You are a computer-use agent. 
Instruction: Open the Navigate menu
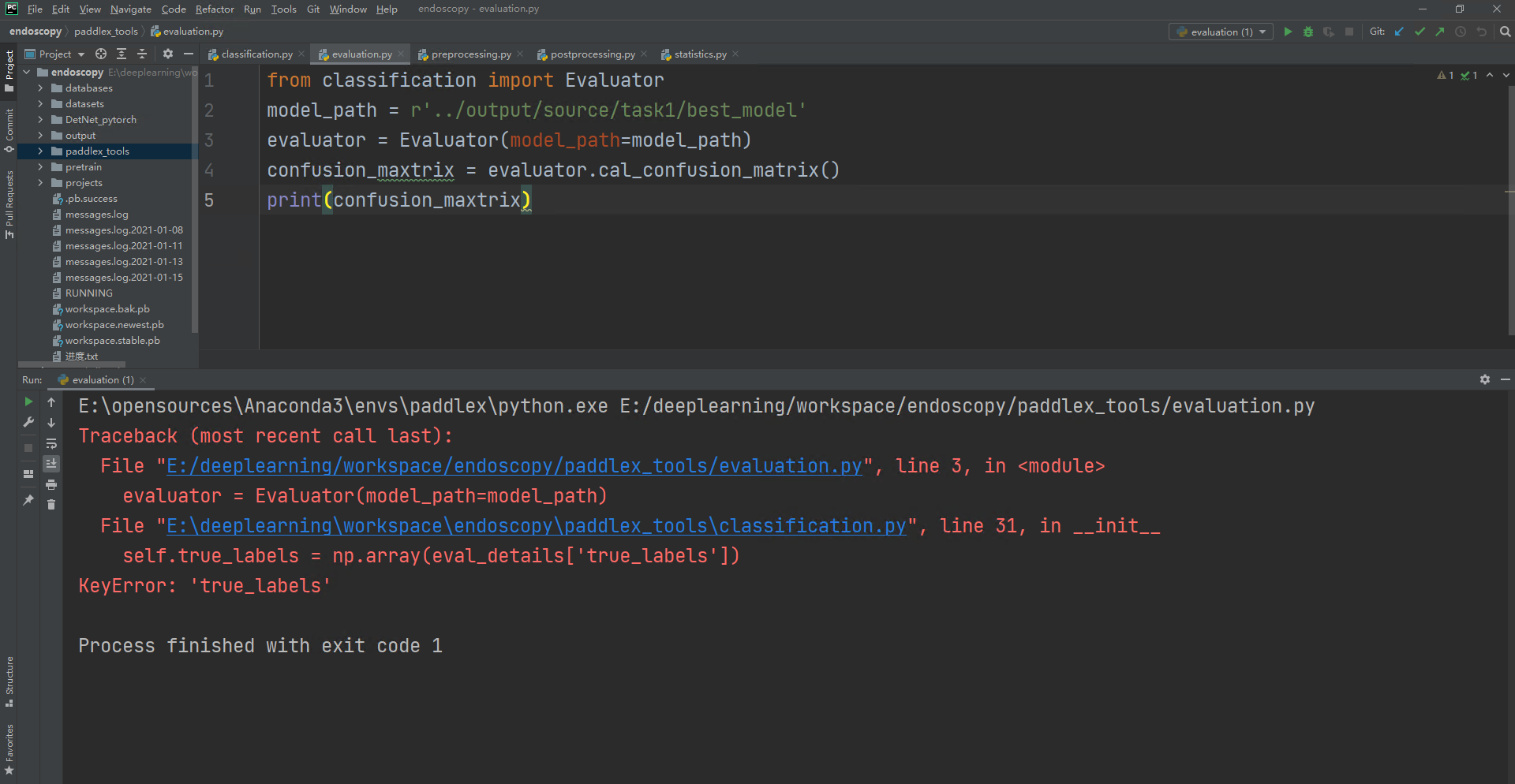[131, 9]
